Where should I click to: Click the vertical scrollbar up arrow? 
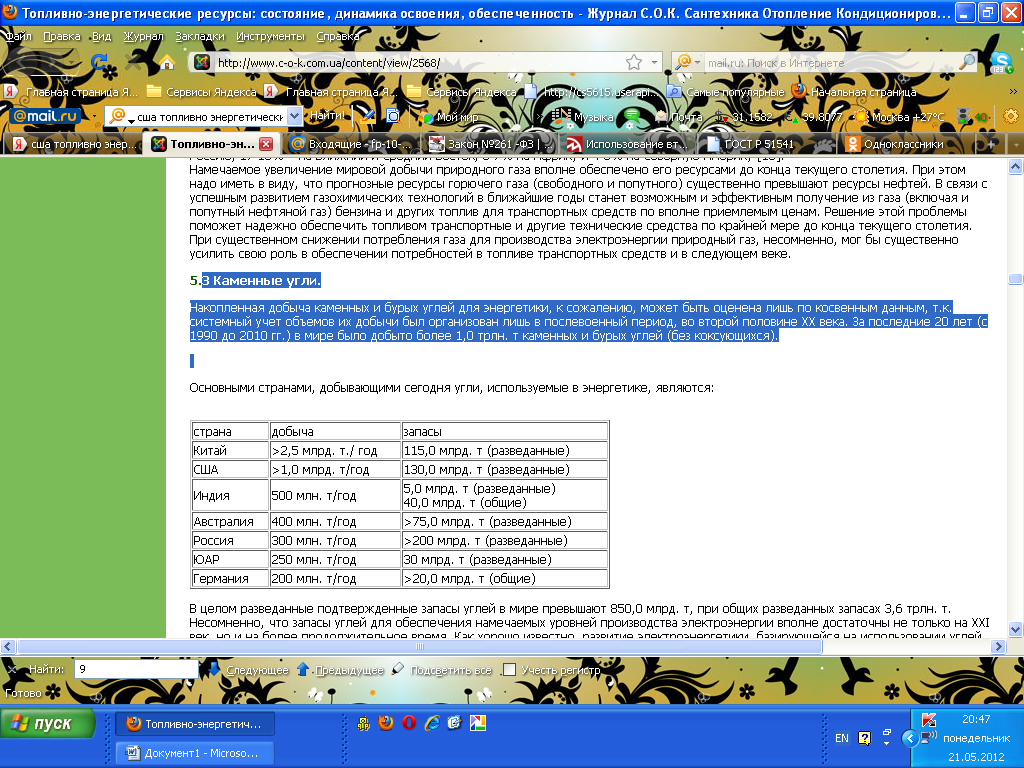(1016, 166)
